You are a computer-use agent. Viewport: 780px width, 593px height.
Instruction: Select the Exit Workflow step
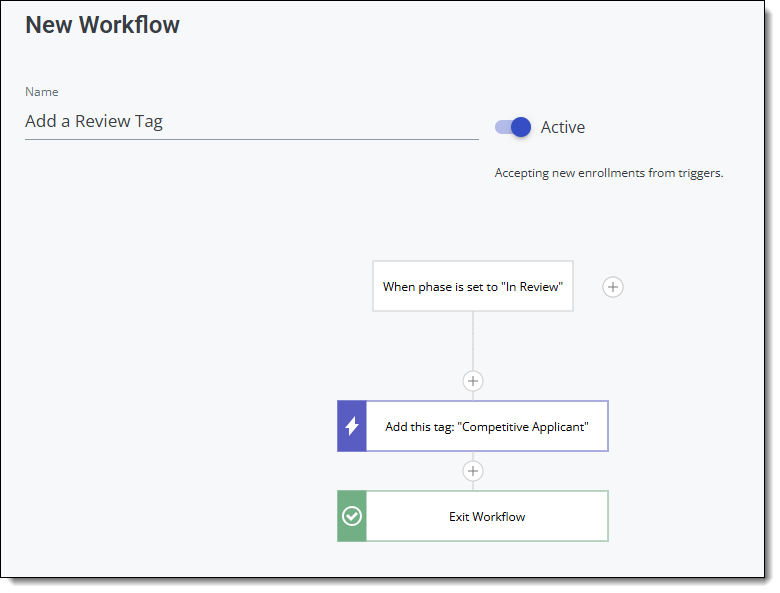pyautogui.click(x=487, y=517)
